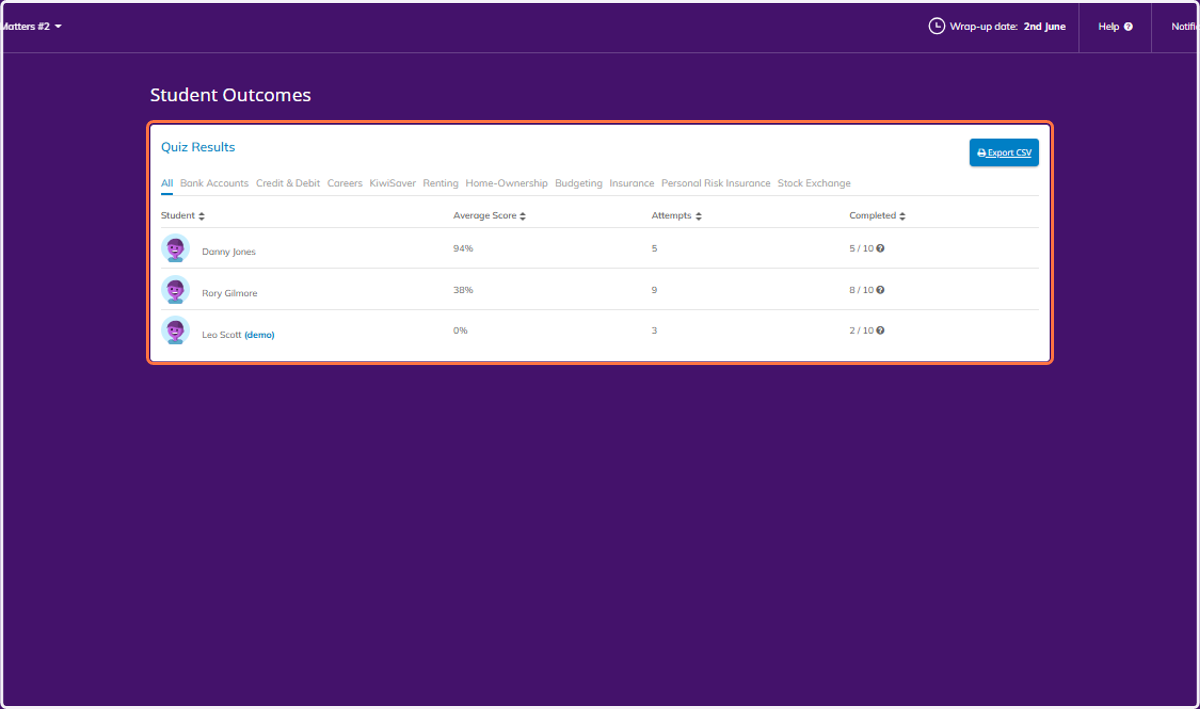Viewport: 1200px width, 709px height.
Task: Click Leo Scott's attempts value 3
Action: [654, 330]
